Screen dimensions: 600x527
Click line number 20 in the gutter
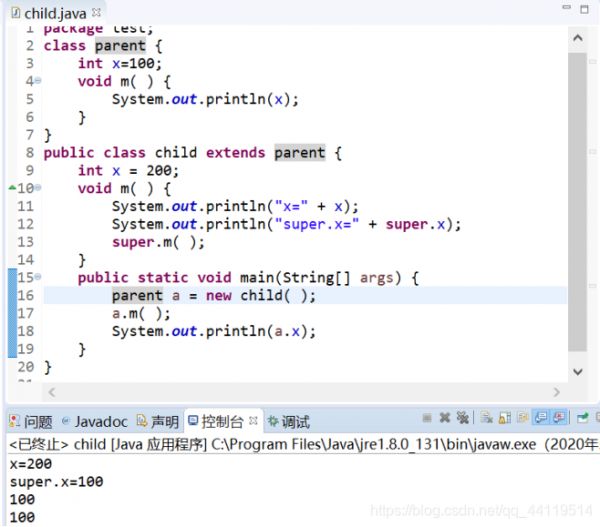[26, 367]
